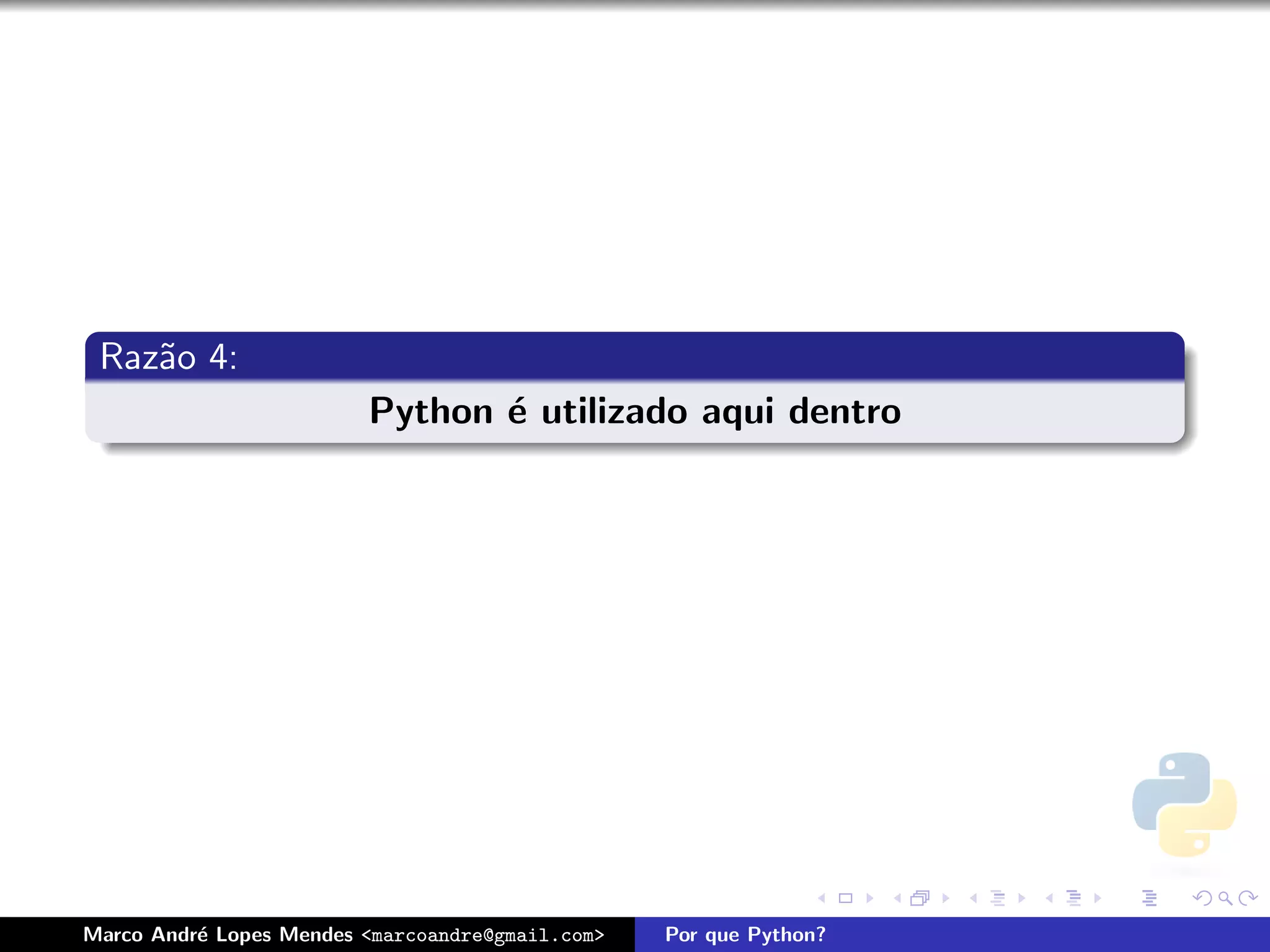
Task: Click the 'Razão 4:' block title
Action: click(169, 356)
